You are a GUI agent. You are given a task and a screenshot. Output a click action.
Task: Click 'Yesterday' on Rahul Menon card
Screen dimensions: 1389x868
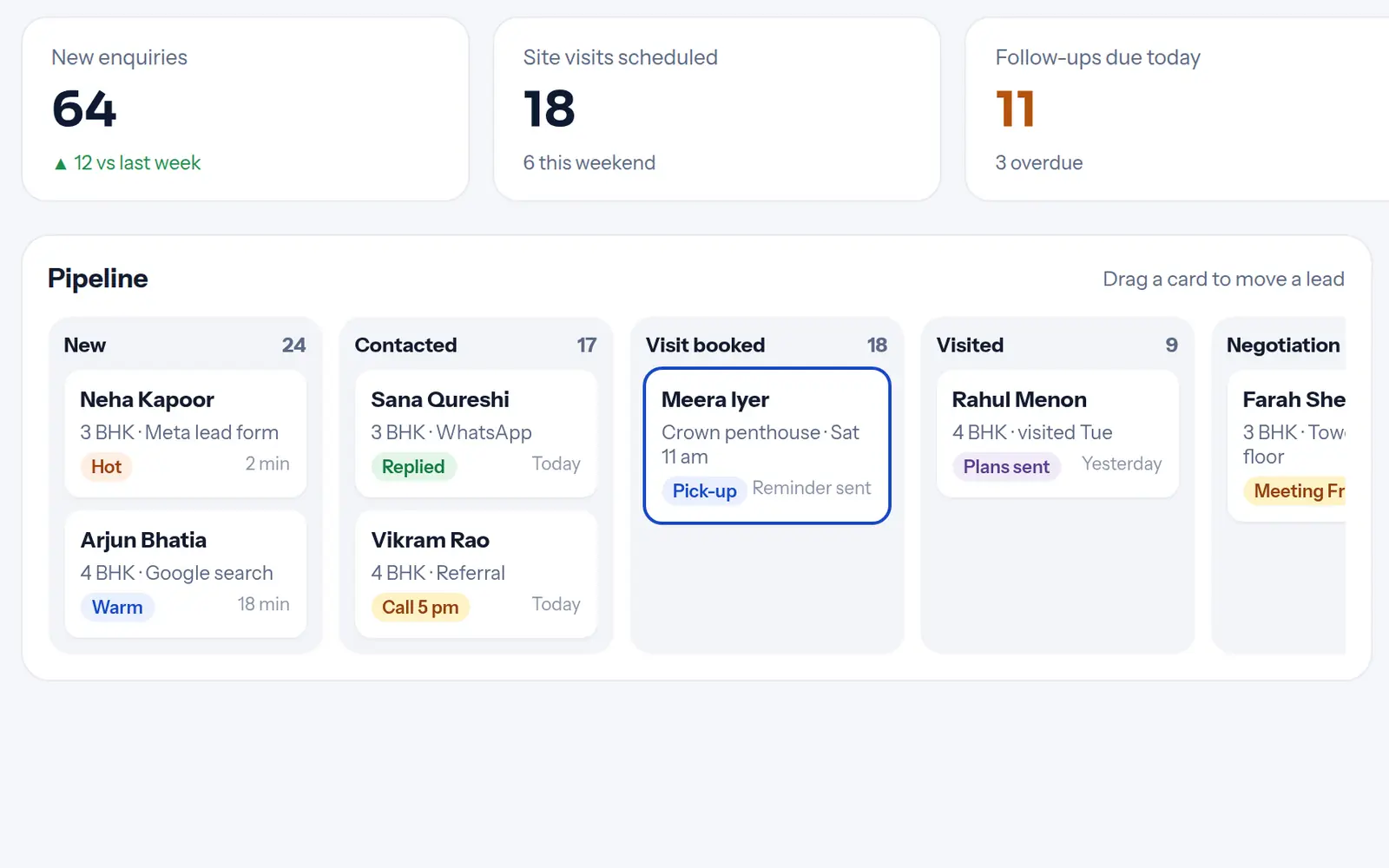[1122, 464]
